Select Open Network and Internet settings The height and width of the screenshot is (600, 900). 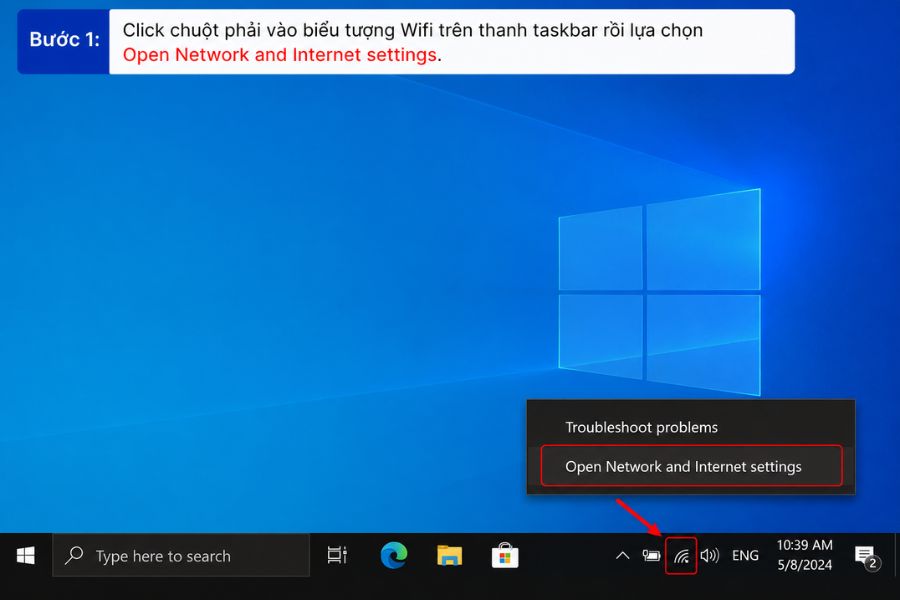coord(691,466)
